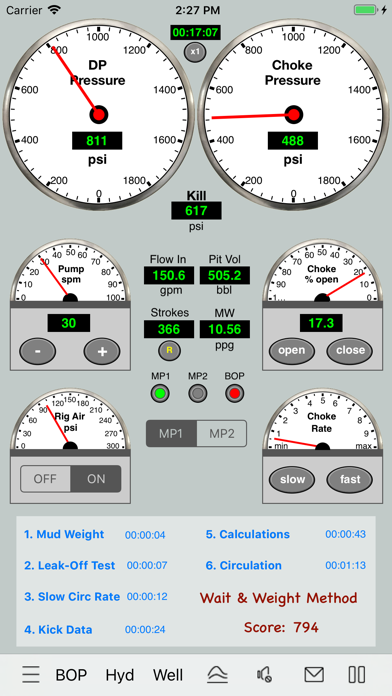Click the Choke Pressure gauge dial

coord(293,114)
